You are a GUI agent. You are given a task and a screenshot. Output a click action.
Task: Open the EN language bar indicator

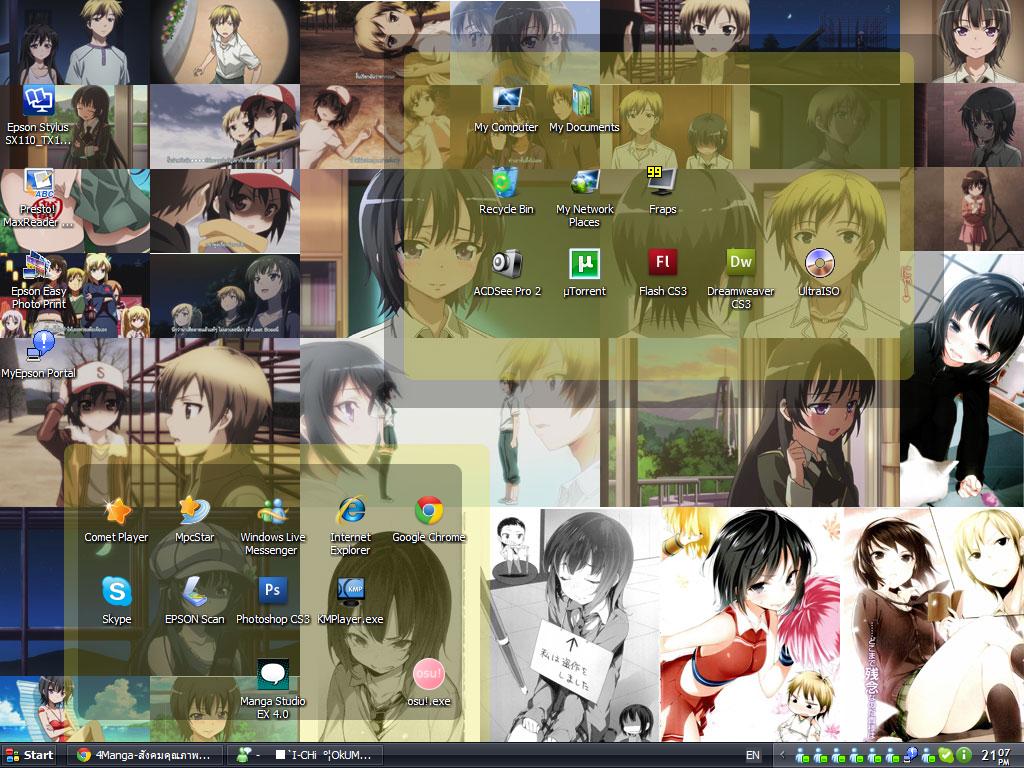coord(752,756)
